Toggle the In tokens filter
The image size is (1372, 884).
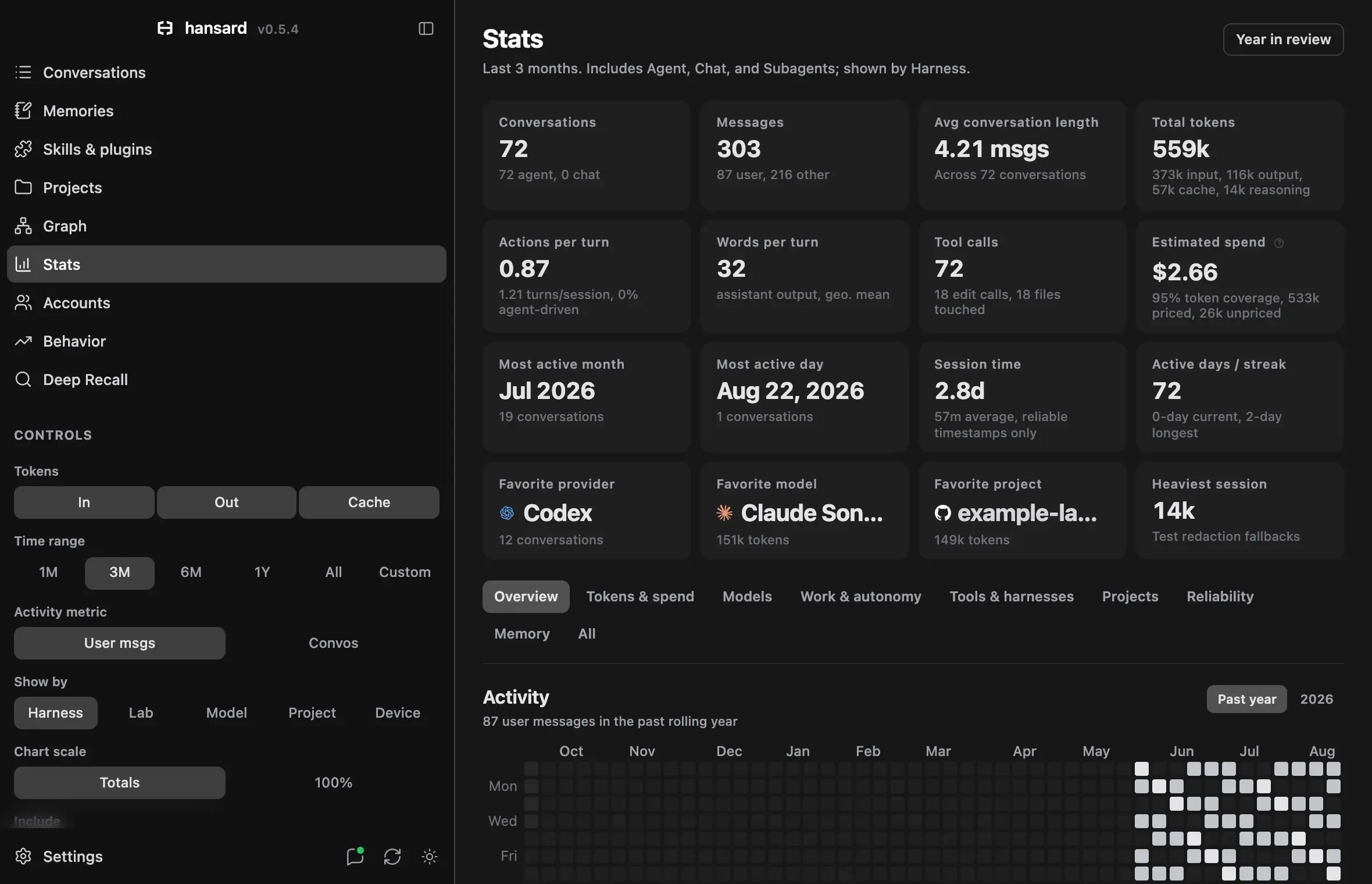tap(84, 502)
